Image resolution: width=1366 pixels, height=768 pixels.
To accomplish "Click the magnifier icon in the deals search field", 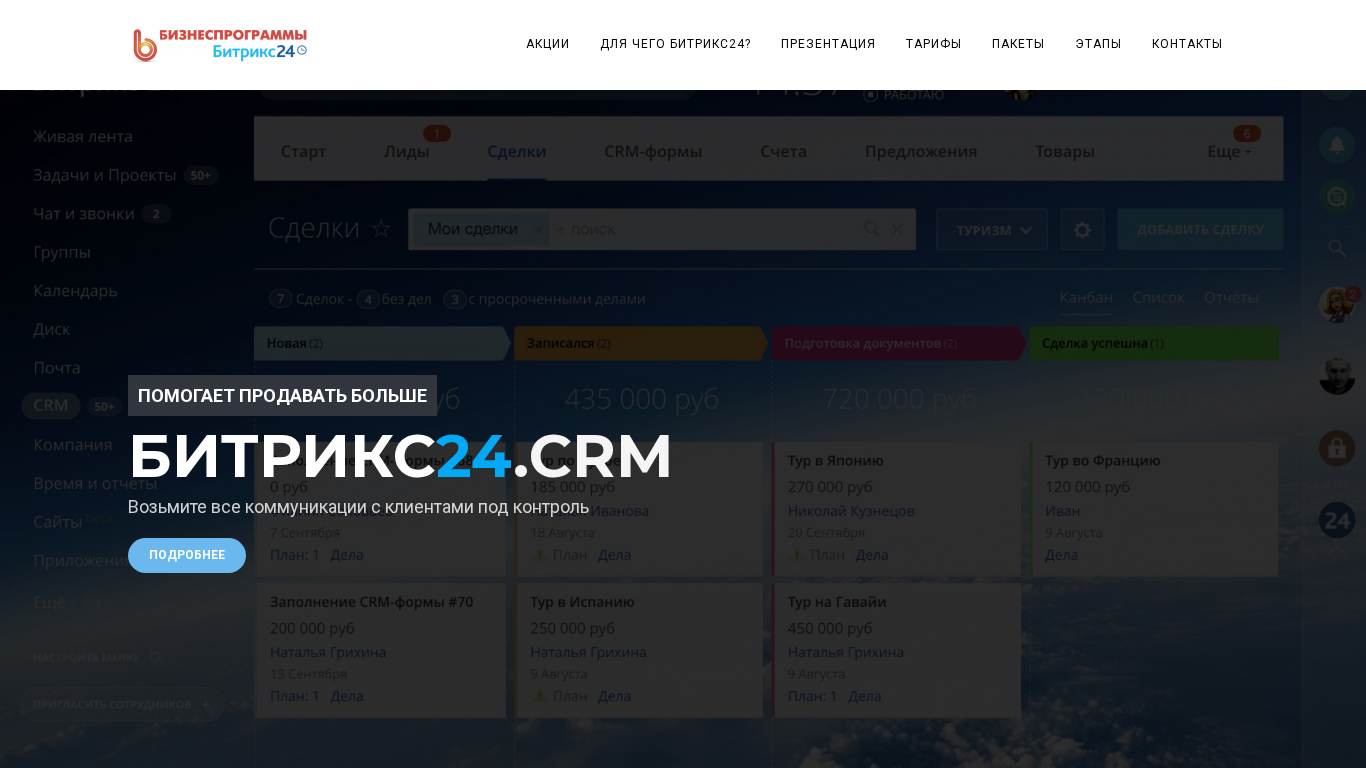I will pyautogui.click(x=872, y=229).
